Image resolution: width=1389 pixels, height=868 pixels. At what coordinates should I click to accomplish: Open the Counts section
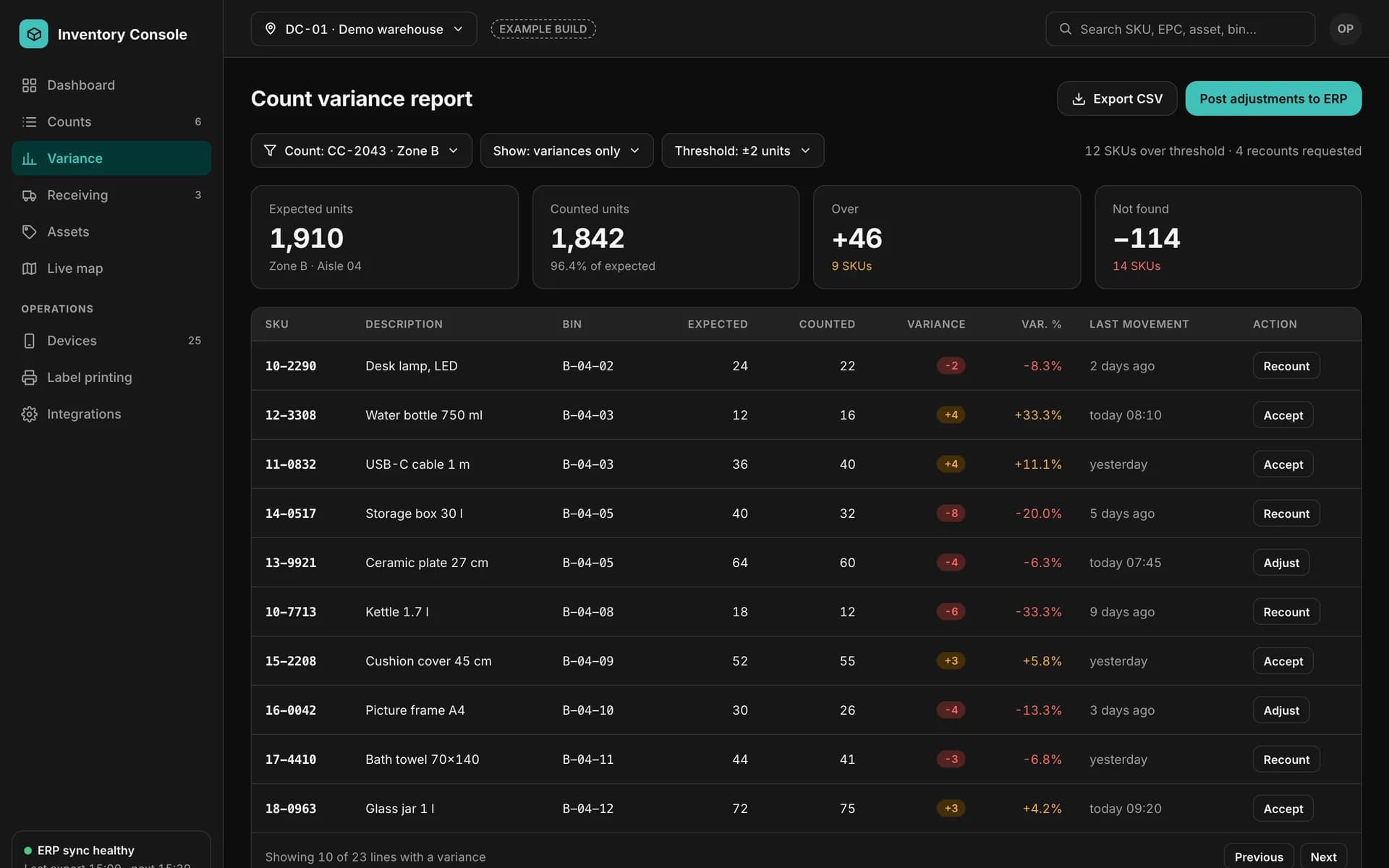111,122
